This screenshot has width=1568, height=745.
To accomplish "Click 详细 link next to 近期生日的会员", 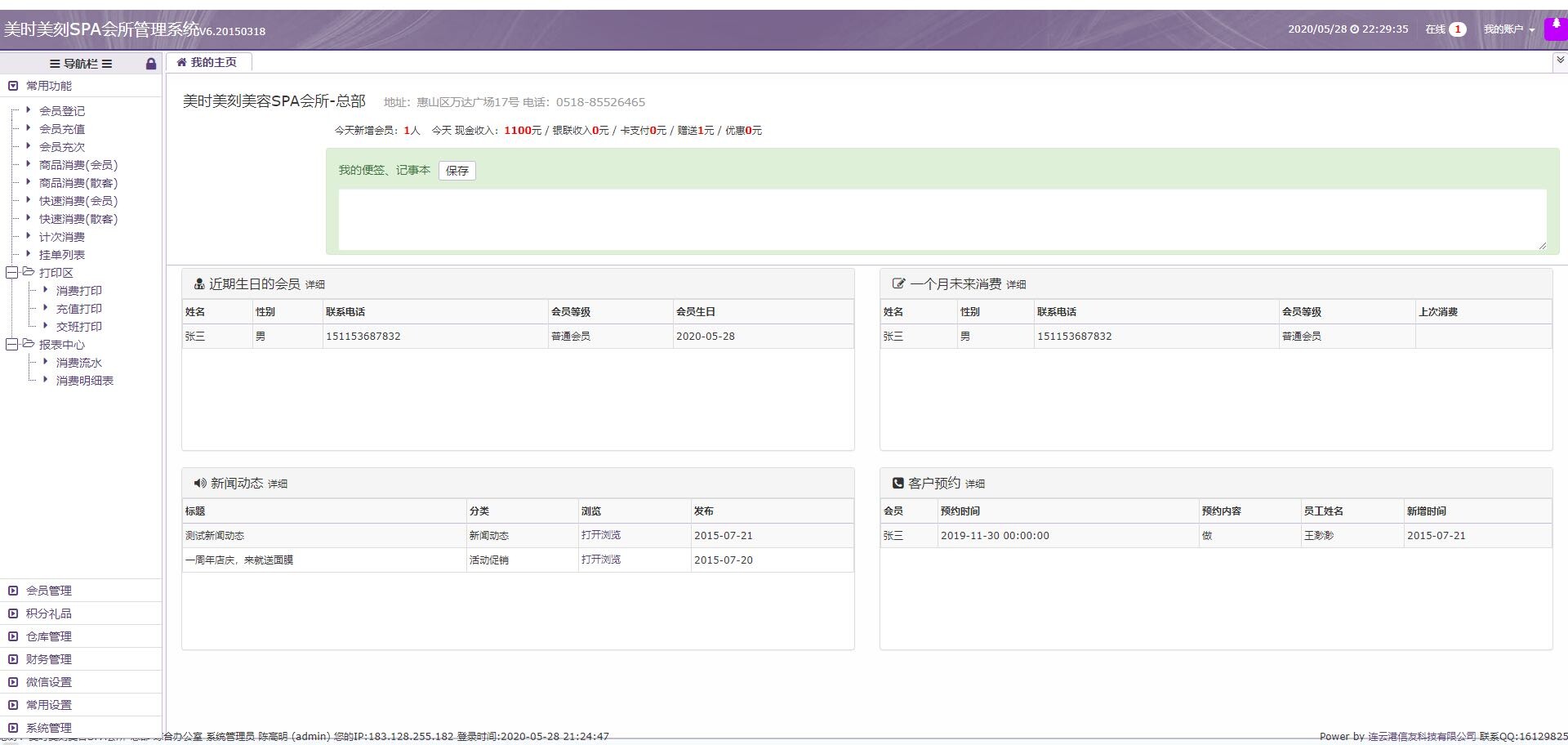I will (315, 285).
